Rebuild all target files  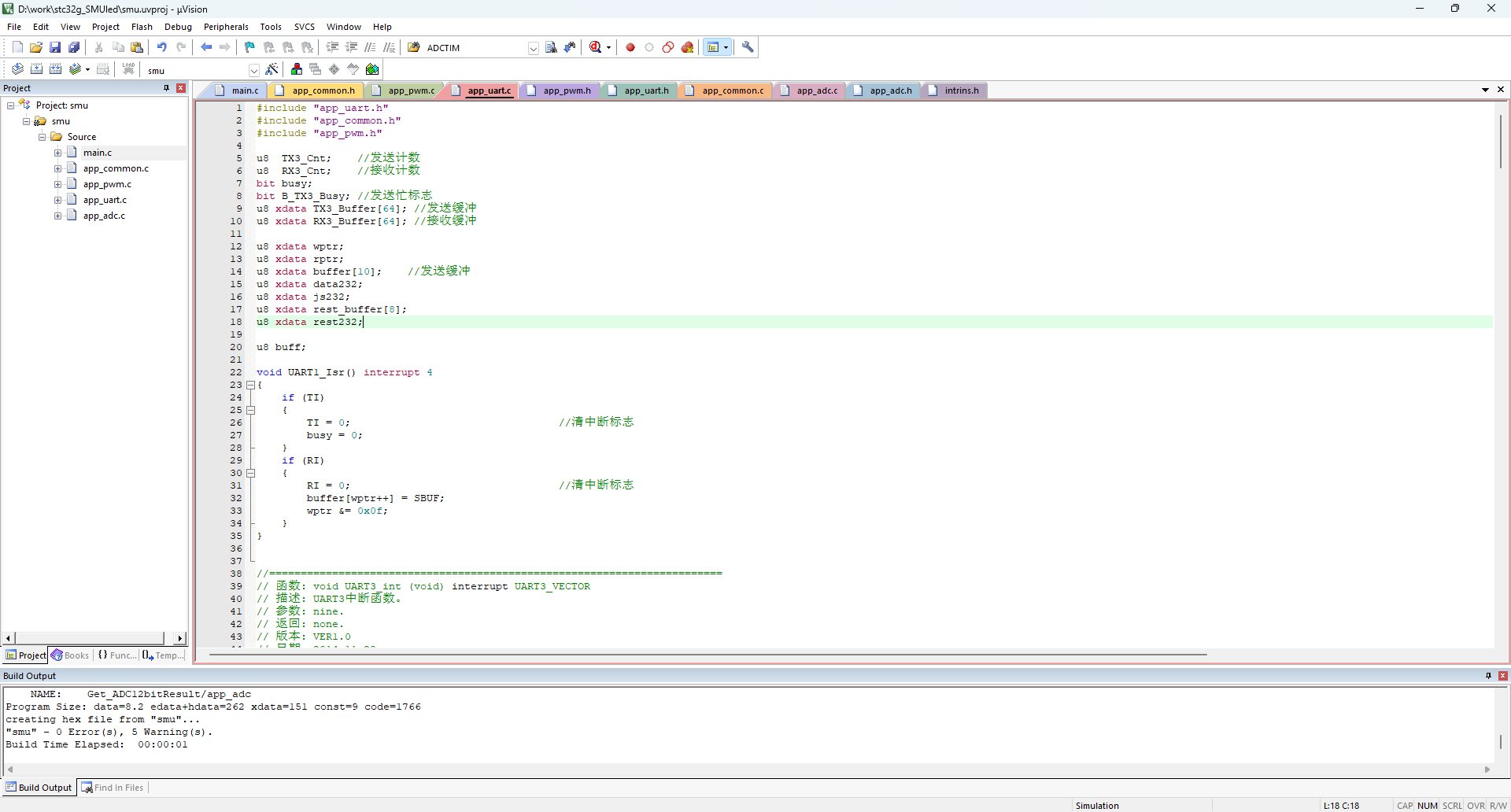coord(55,69)
